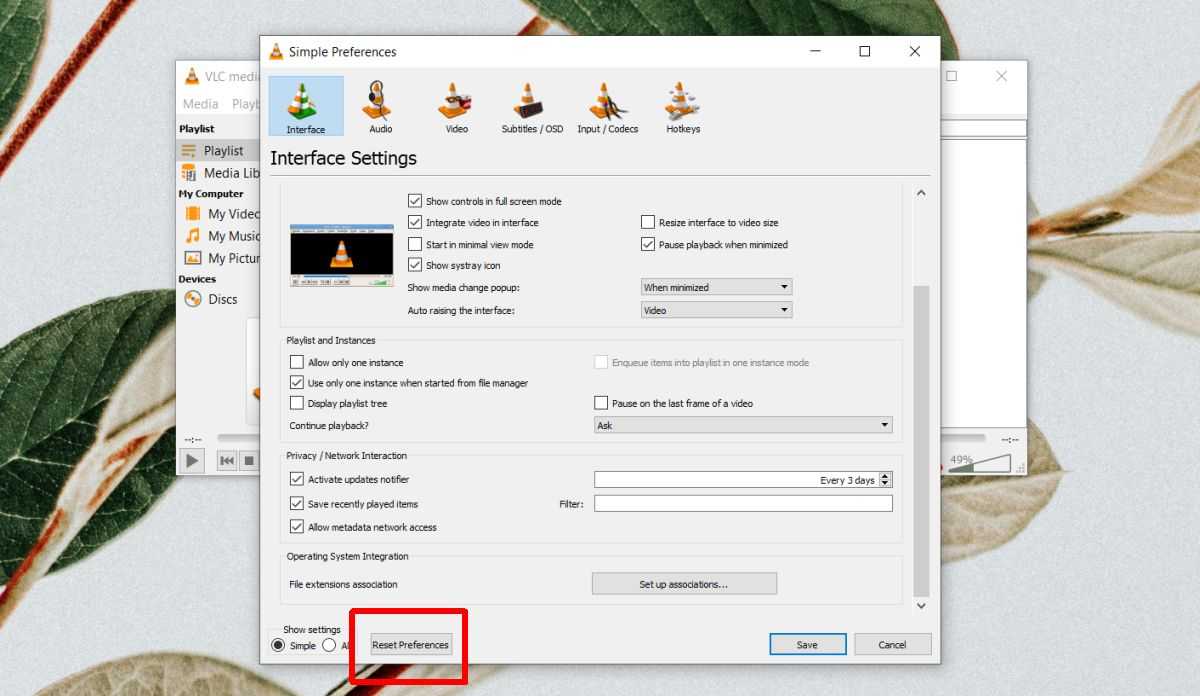Viewport: 1200px width, 696px height.
Task: Select the Simple show settings radio button
Action: click(x=278, y=646)
